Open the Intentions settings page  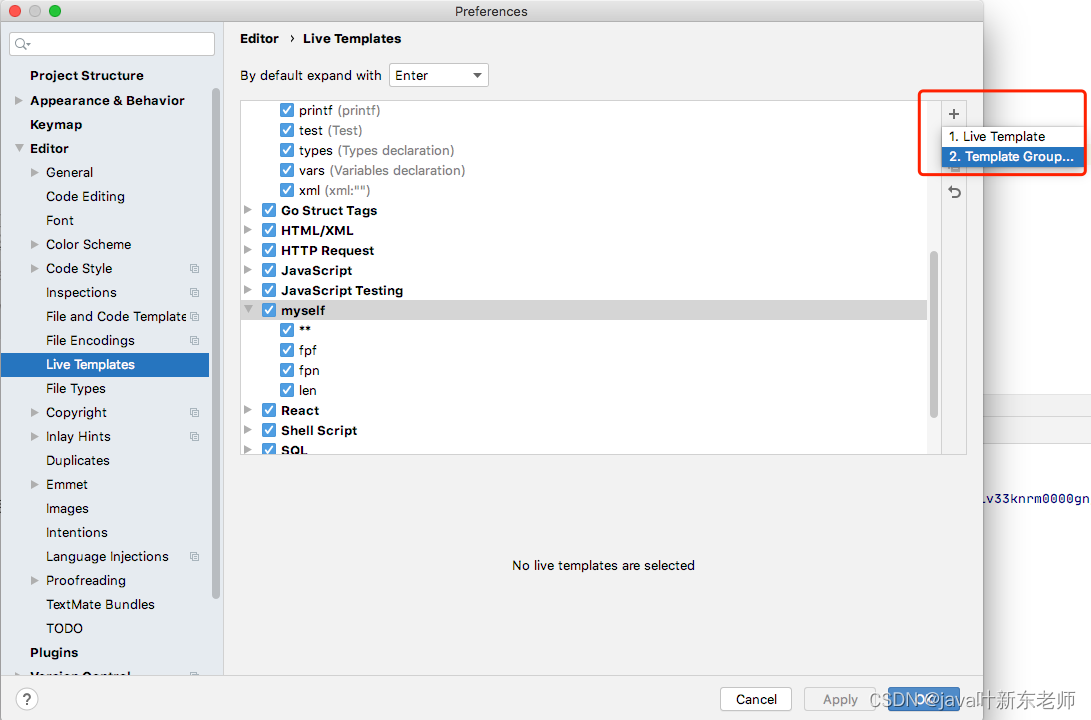[x=77, y=532]
